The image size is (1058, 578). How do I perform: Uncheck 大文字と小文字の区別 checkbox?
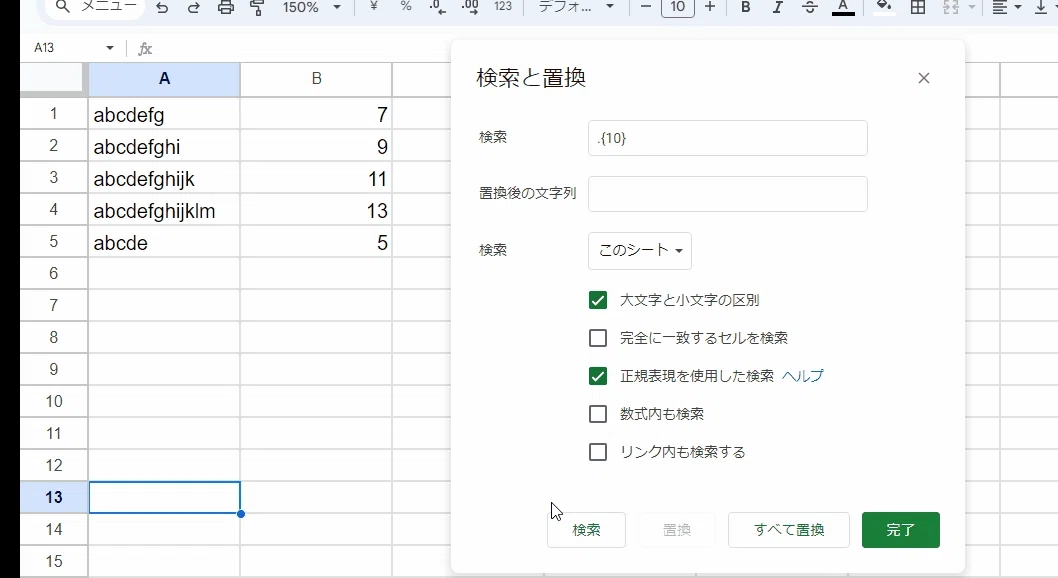598,300
